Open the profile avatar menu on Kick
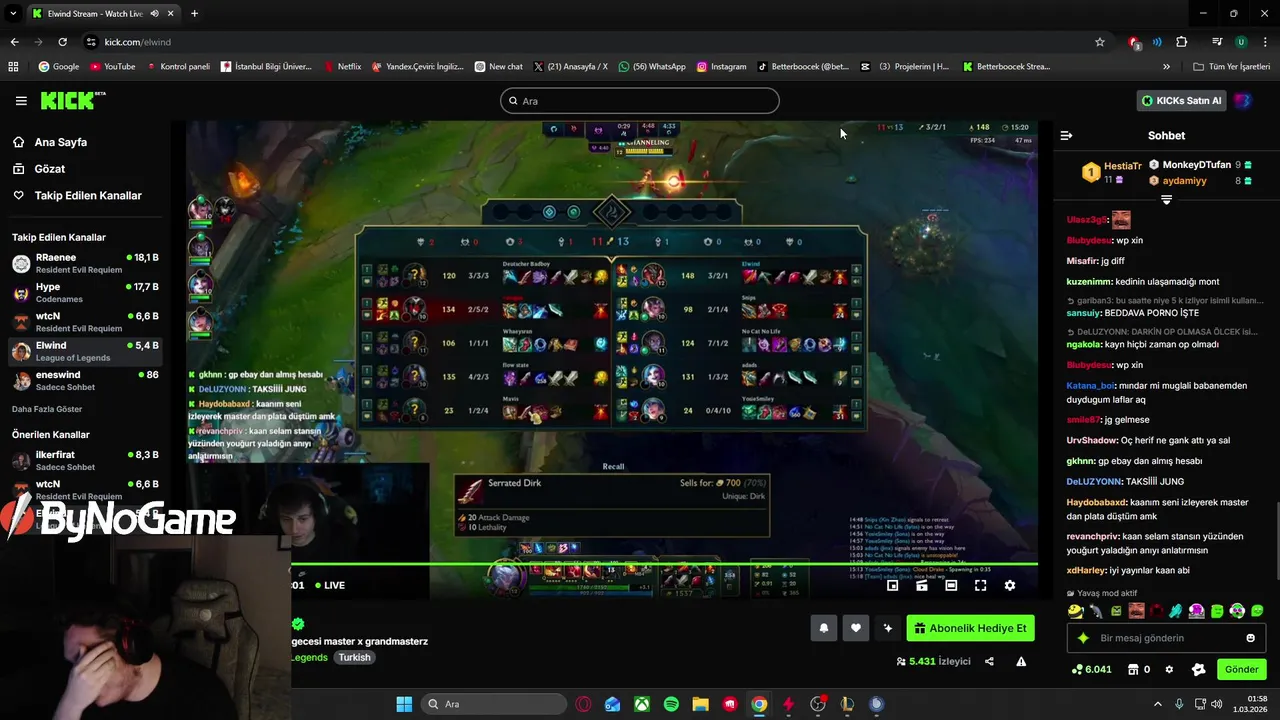 [1243, 101]
